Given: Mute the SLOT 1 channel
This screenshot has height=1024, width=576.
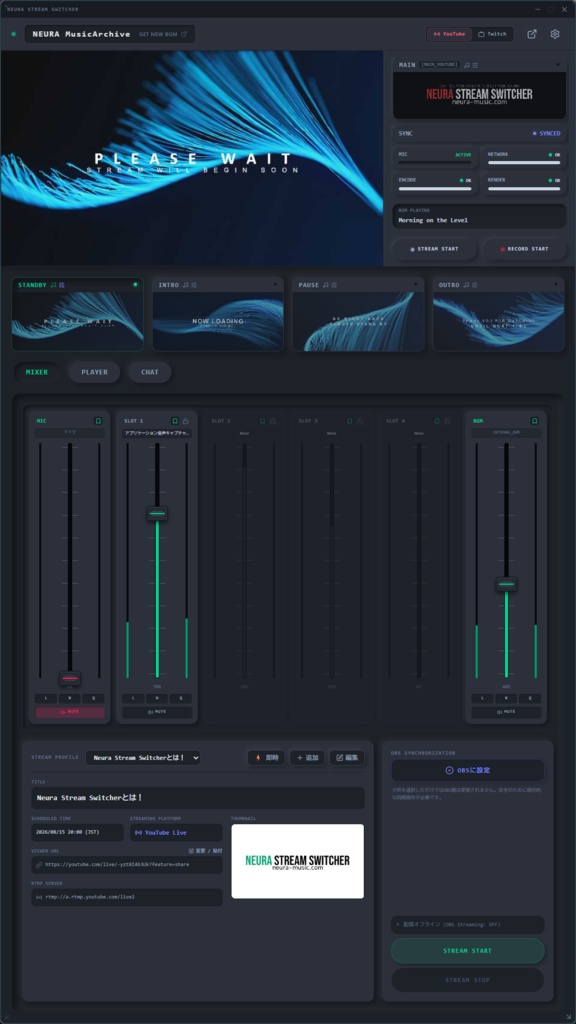Looking at the screenshot, I should [157, 712].
